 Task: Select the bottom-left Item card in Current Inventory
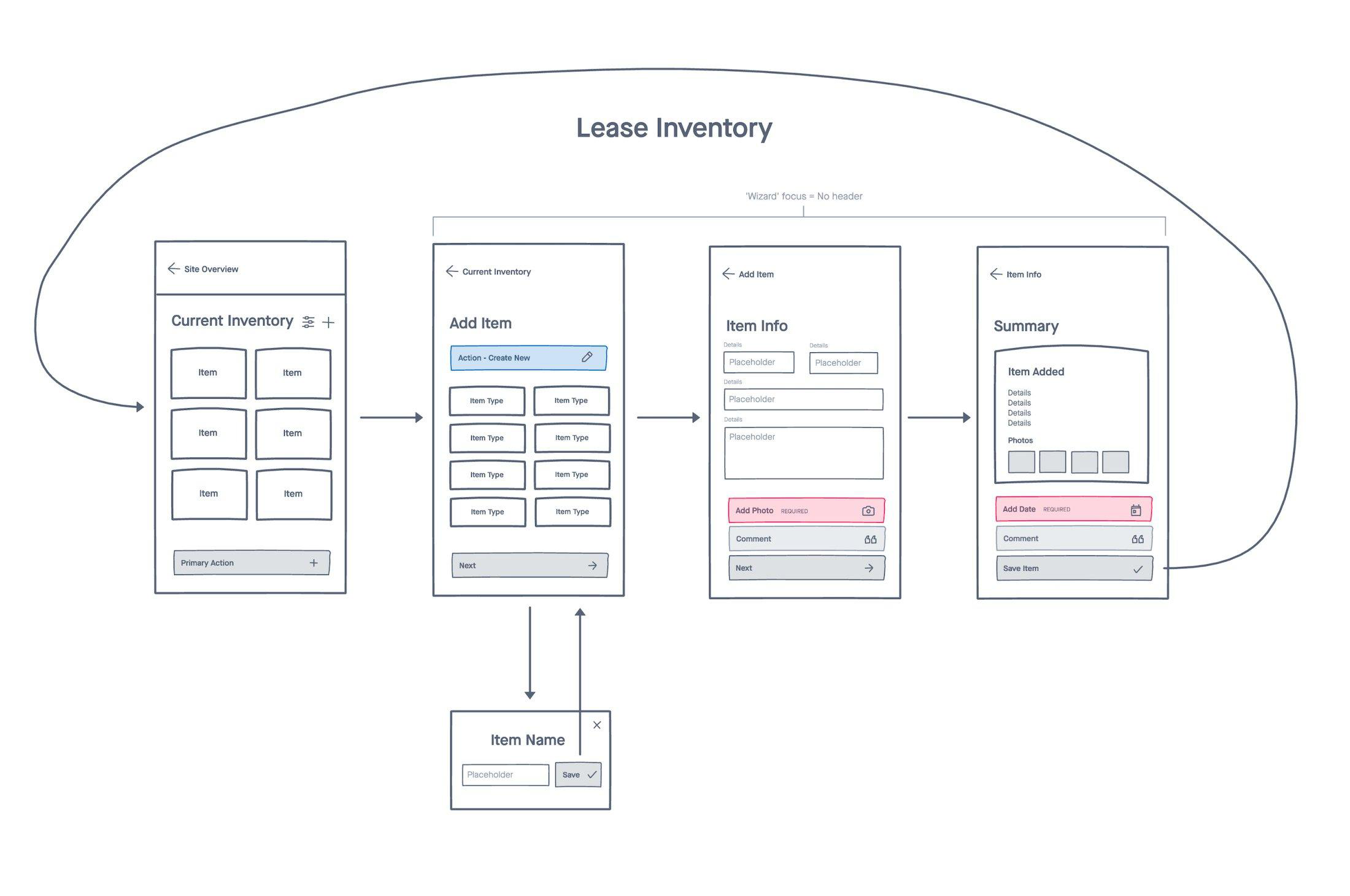click(209, 495)
